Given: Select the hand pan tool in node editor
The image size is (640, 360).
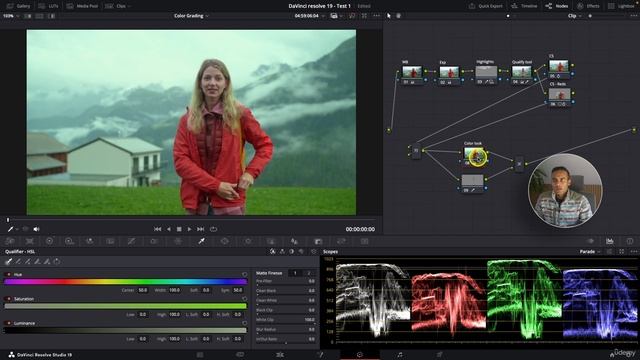Looking at the screenshot, I should pos(398,16).
